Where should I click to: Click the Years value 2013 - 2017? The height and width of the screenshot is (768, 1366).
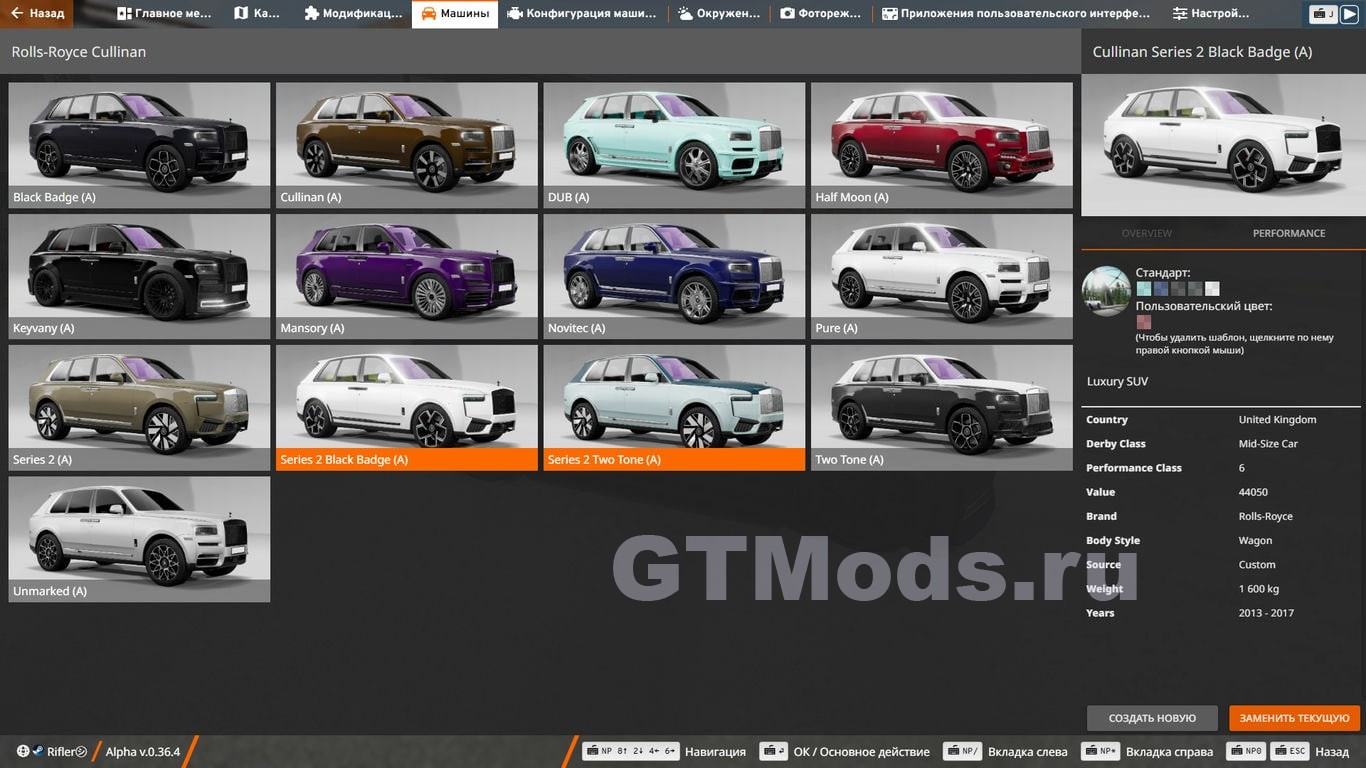coord(1266,613)
